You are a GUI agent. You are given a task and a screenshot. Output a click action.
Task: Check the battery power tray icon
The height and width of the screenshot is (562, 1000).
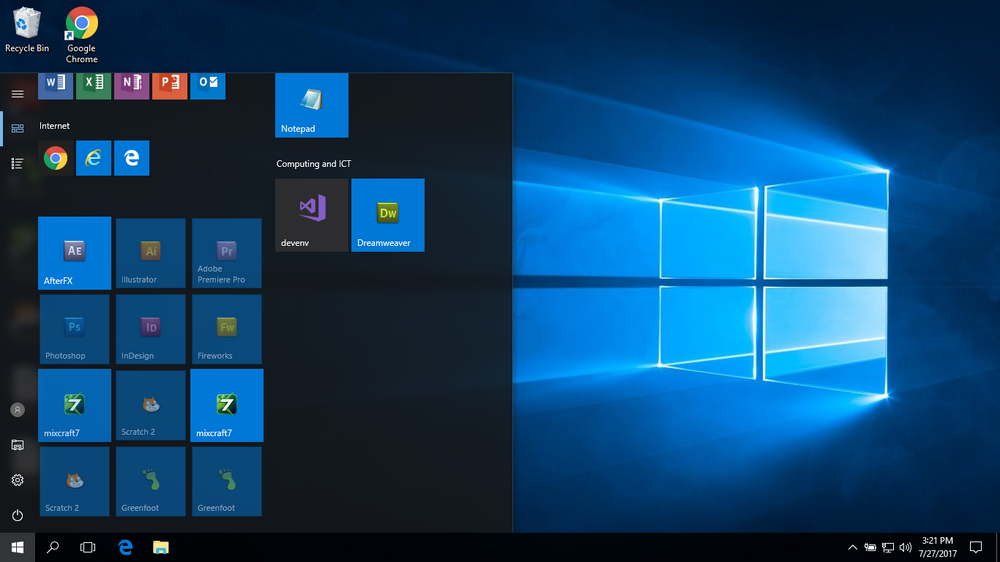[870, 547]
